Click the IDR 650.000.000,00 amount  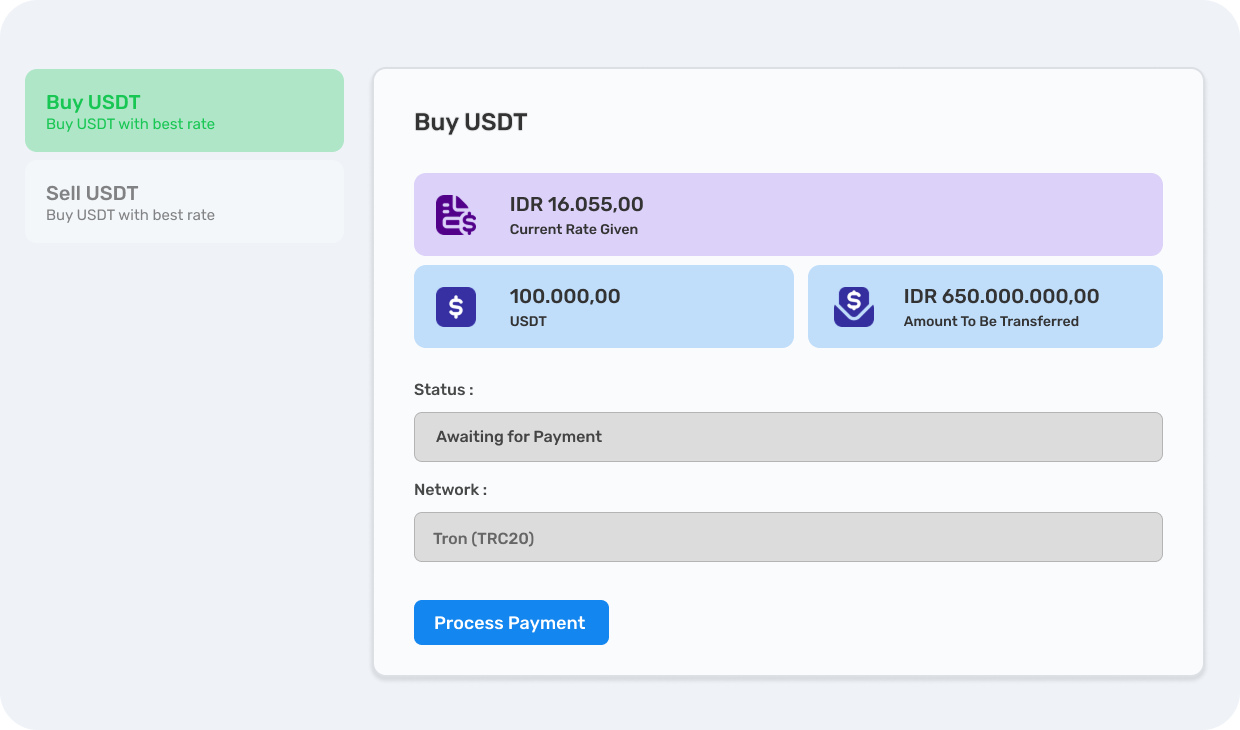coord(1001,296)
